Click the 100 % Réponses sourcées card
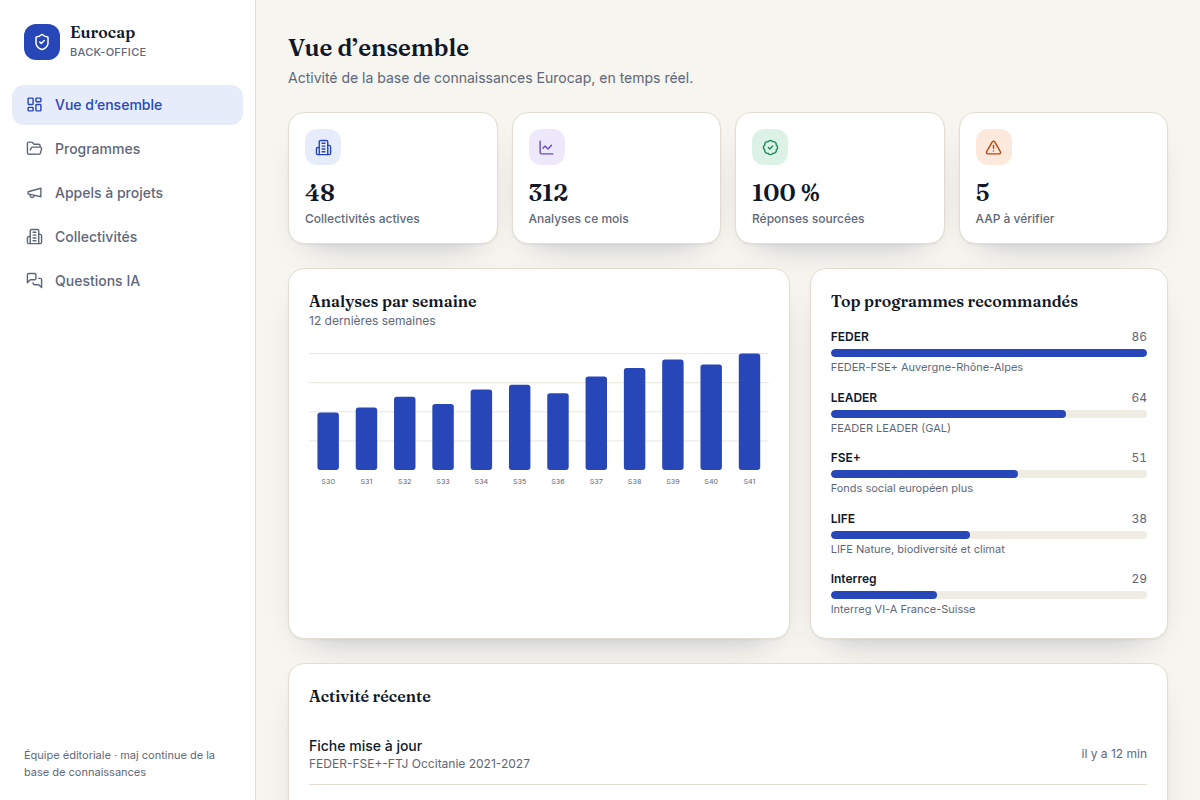This screenshot has width=1200, height=800. [x=840, y=178]
